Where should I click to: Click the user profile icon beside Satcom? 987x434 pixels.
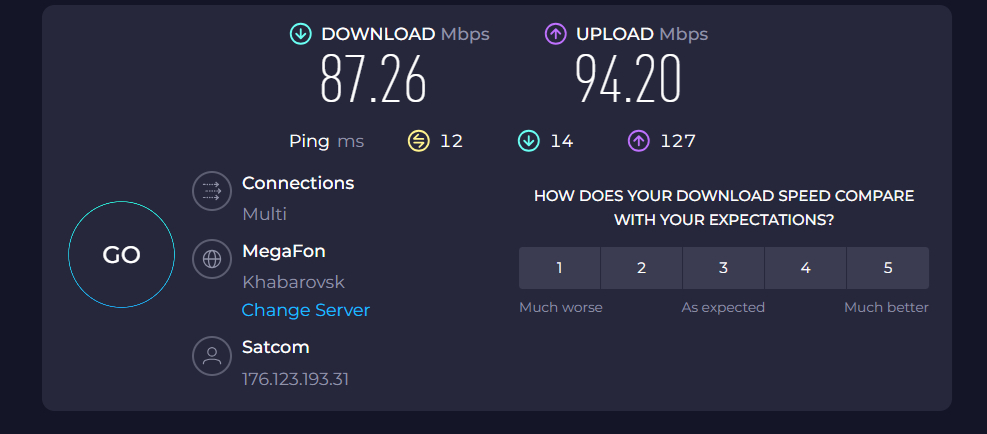[x=212, y=356]
